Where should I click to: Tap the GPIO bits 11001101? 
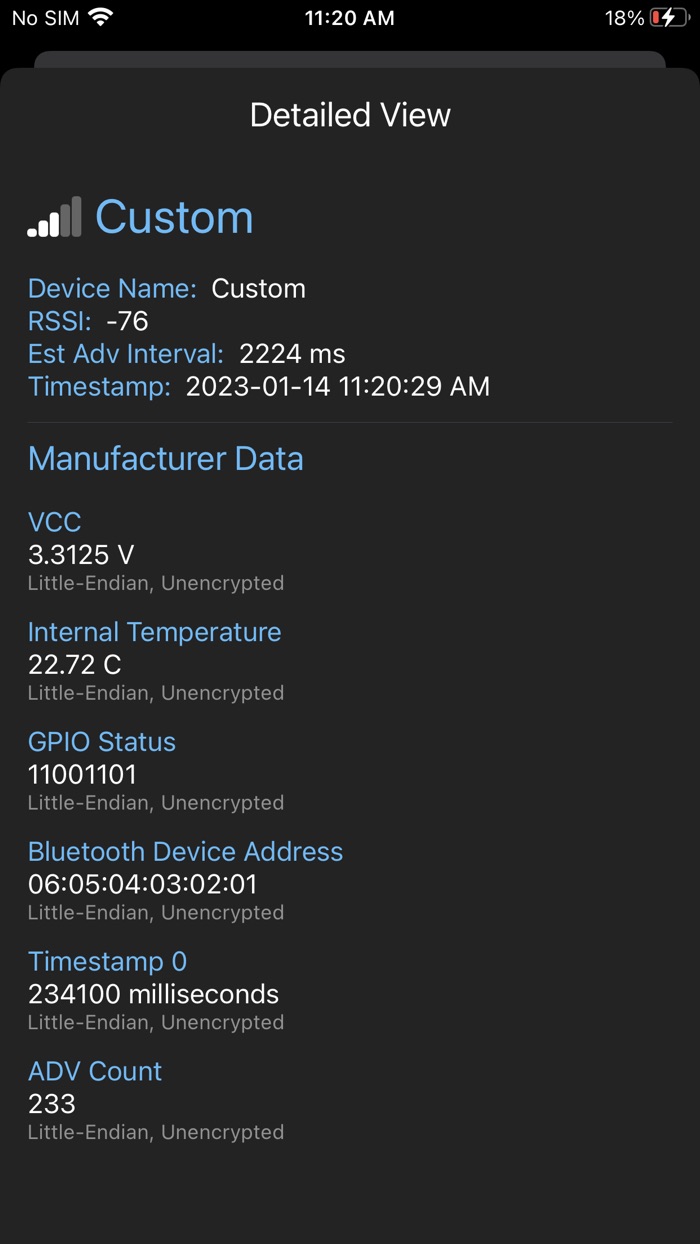[82, 774]
